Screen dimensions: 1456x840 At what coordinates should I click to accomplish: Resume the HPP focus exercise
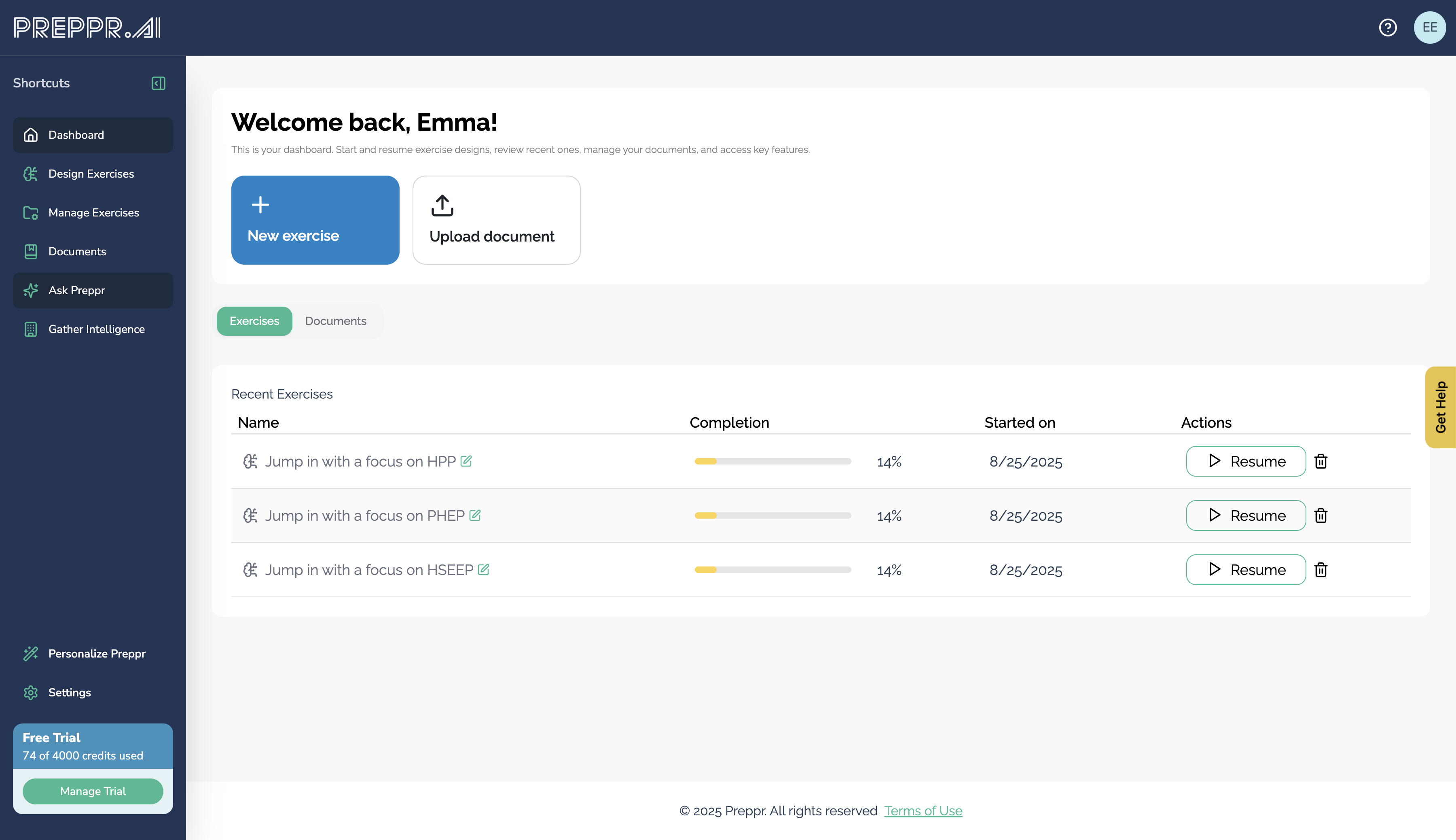pos(1246,461)
